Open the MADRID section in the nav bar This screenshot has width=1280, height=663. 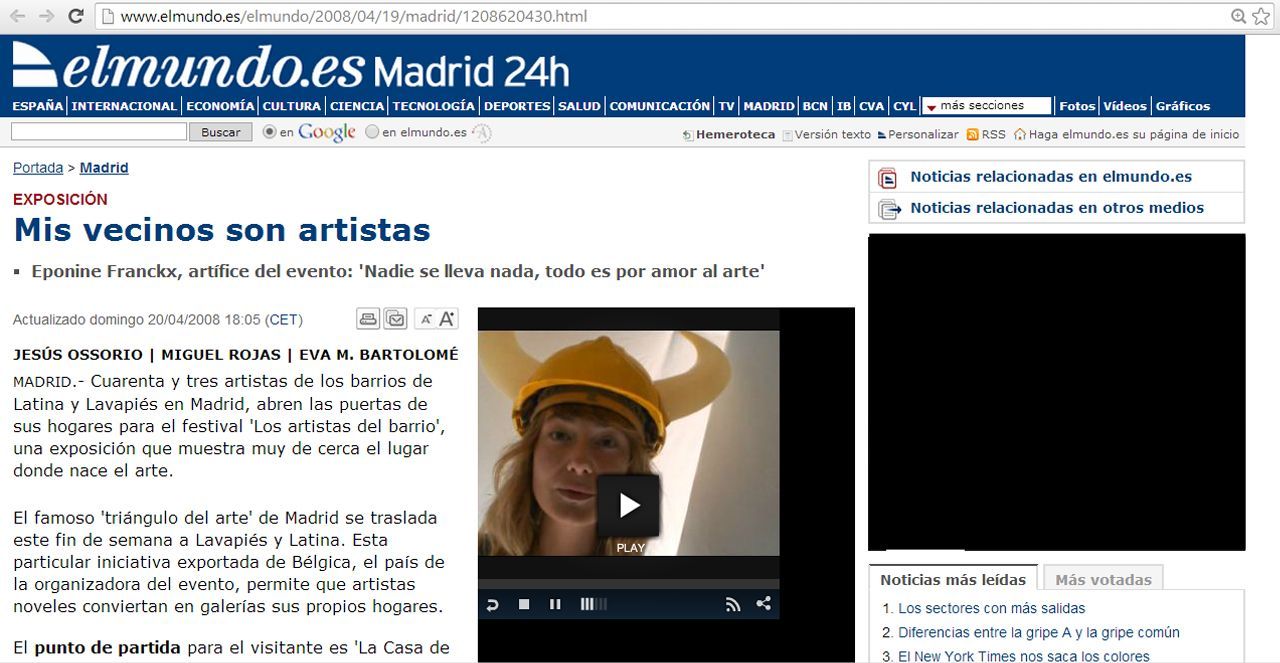(769, 106)
